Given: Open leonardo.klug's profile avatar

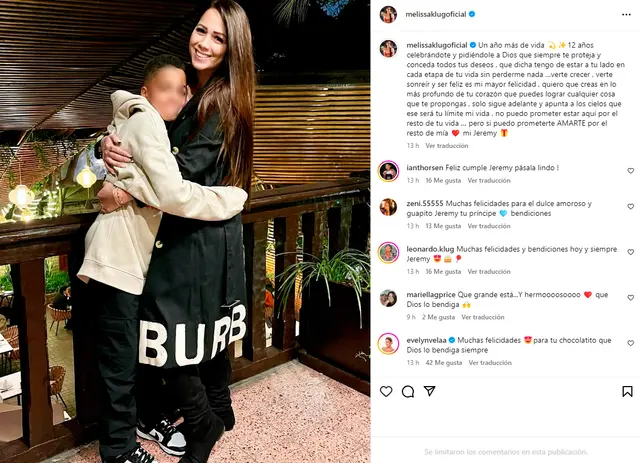Looking at the screenshot, I should tap(388, 253).
